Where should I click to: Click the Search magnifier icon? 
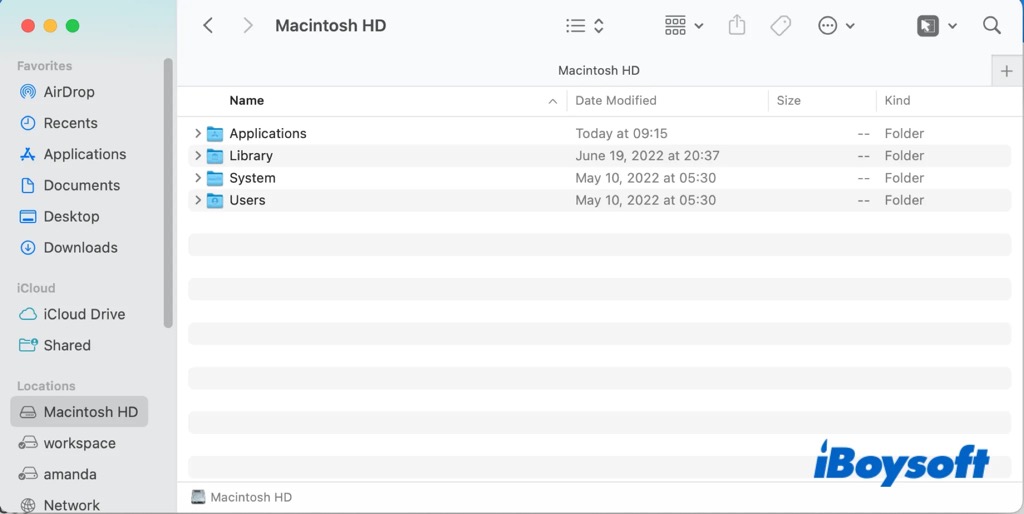click(991, 25)
